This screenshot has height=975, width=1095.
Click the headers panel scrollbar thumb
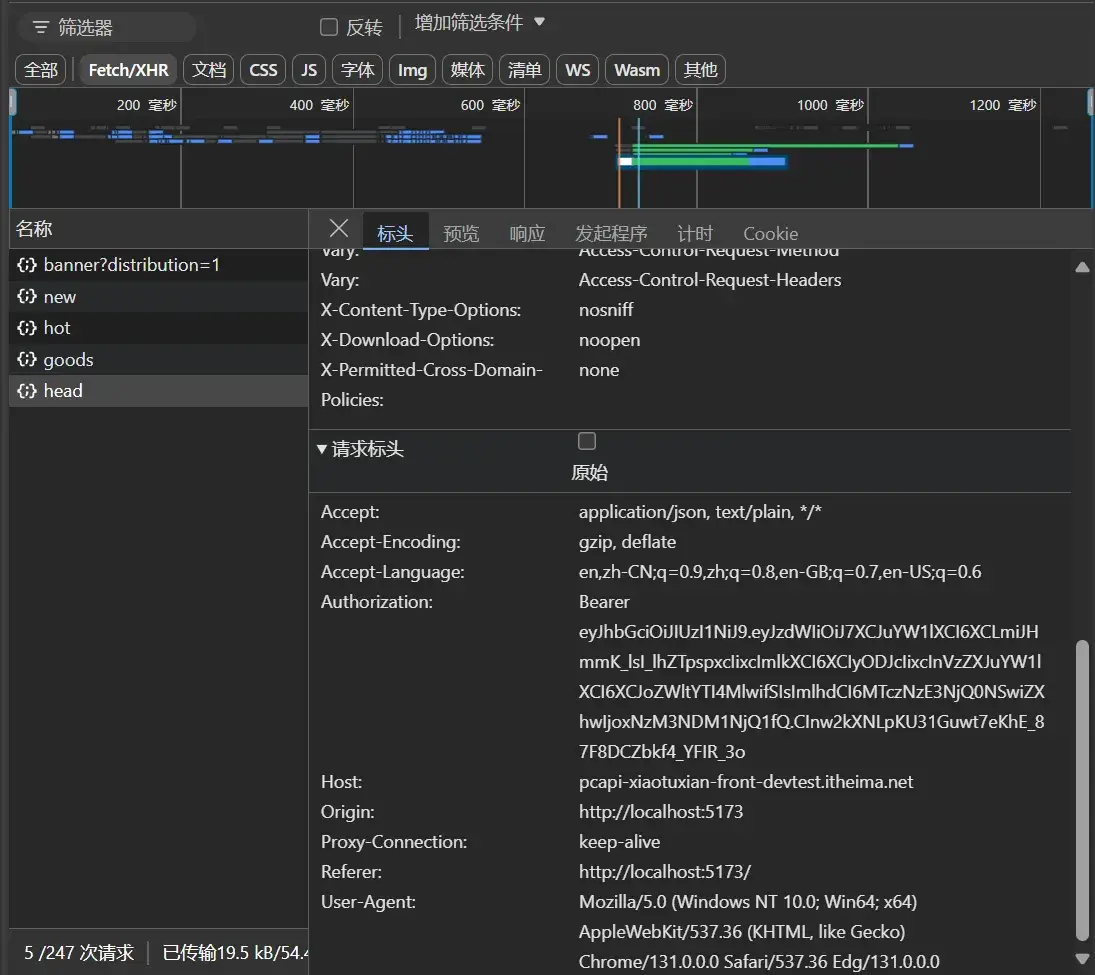coord(1082,790)
